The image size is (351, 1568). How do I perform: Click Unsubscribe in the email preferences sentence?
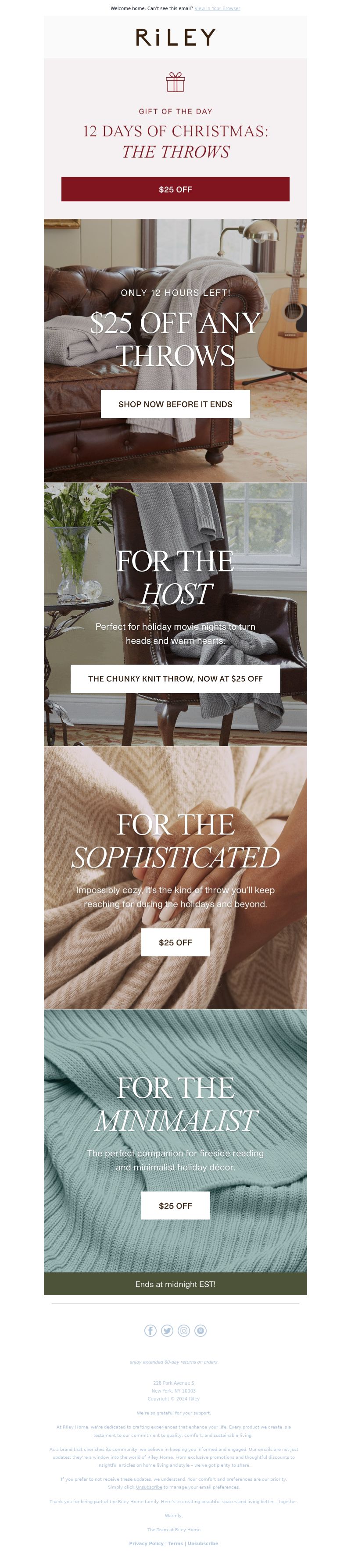click(149, 1487)
